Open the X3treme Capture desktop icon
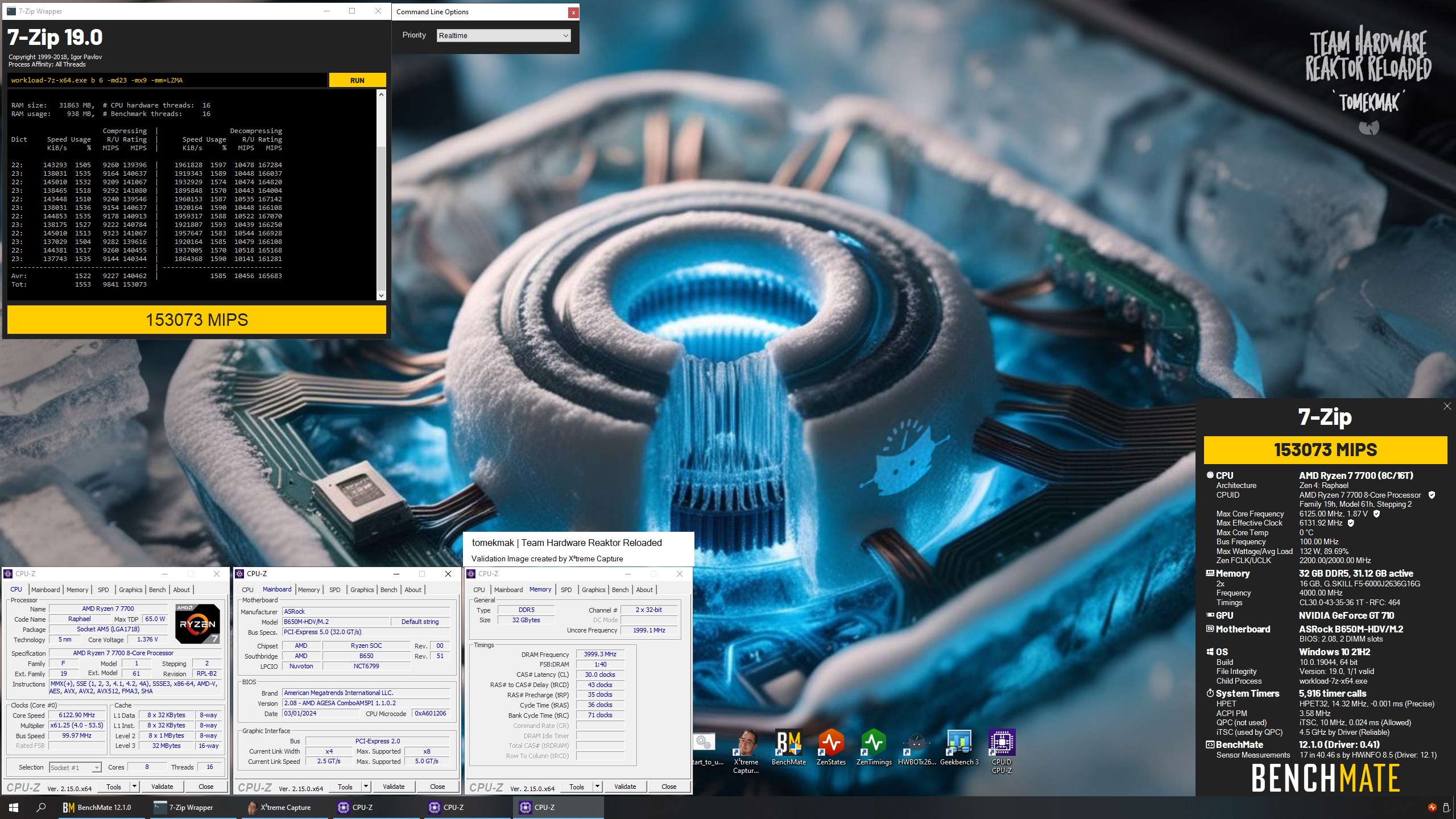The height and width of the screenshot is (819, 1456). point(746,751)
